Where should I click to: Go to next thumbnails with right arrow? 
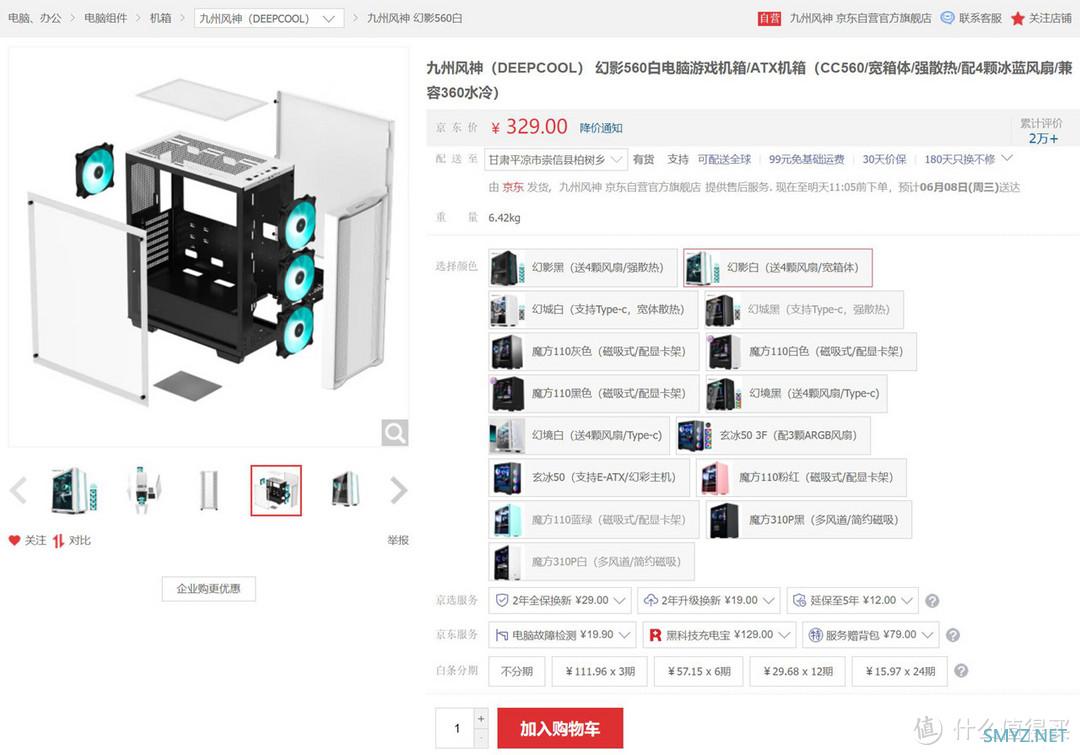(399, 490)
